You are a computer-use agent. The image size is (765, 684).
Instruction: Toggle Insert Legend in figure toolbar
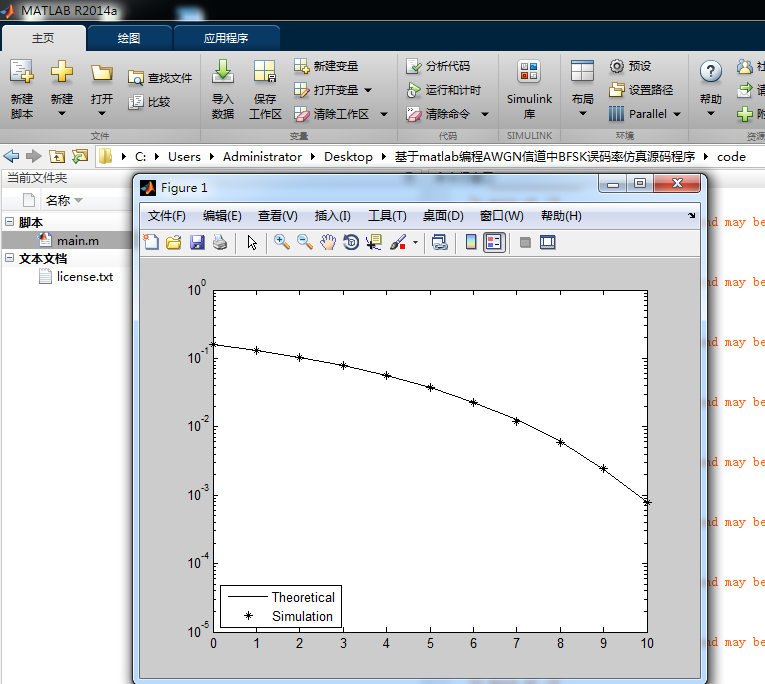[x=494, y=242]
